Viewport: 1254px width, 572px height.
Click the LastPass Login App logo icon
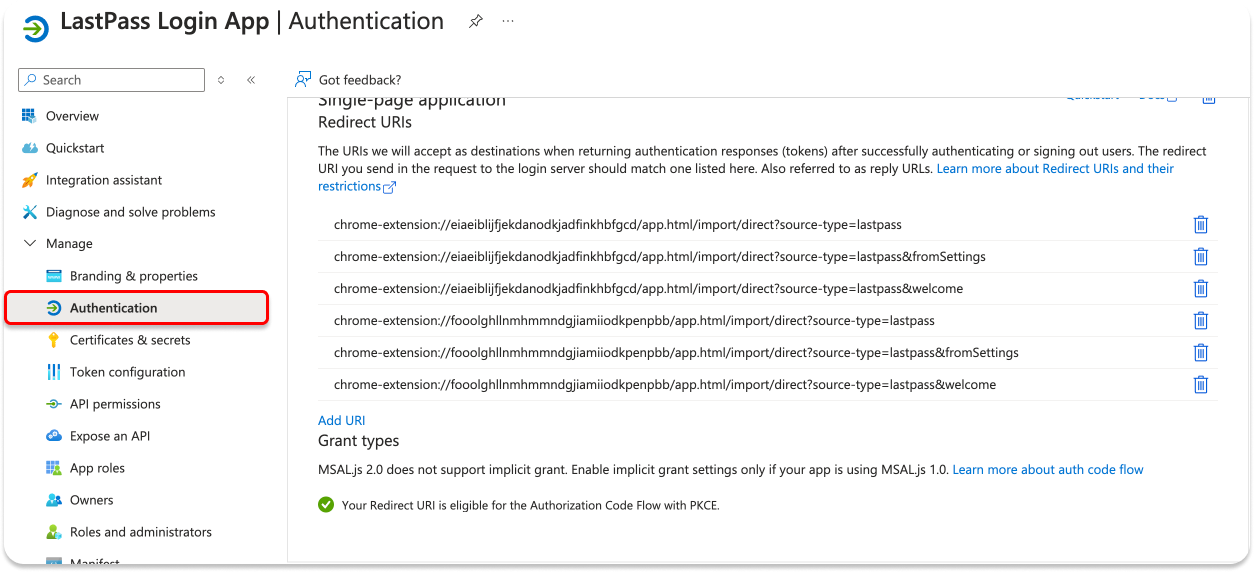[x=35, y=29]
